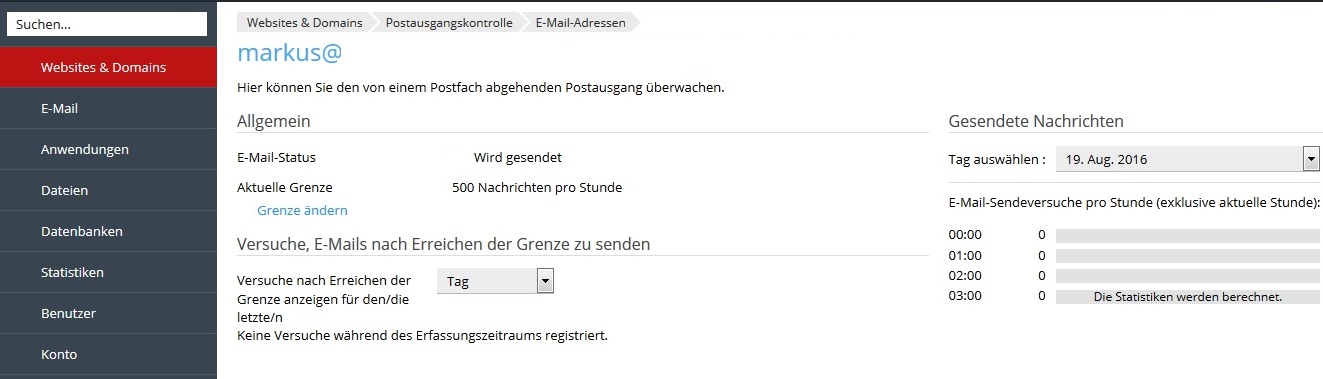The image size is (1323, 379).
Task: Open Konto in sidebar
Action: pyautogui.click(x=108, y=355)
